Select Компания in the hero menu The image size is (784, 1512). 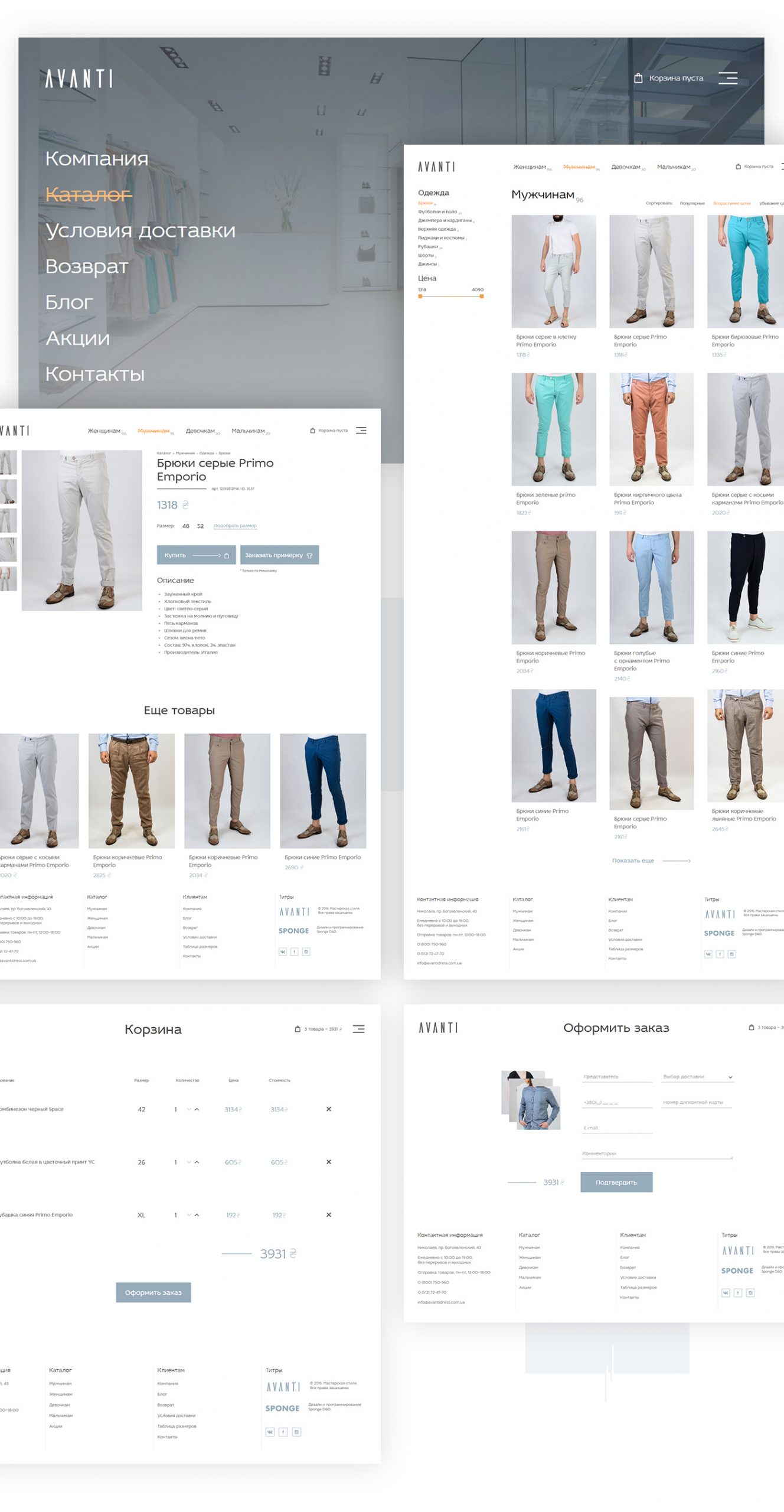point(97,158)
